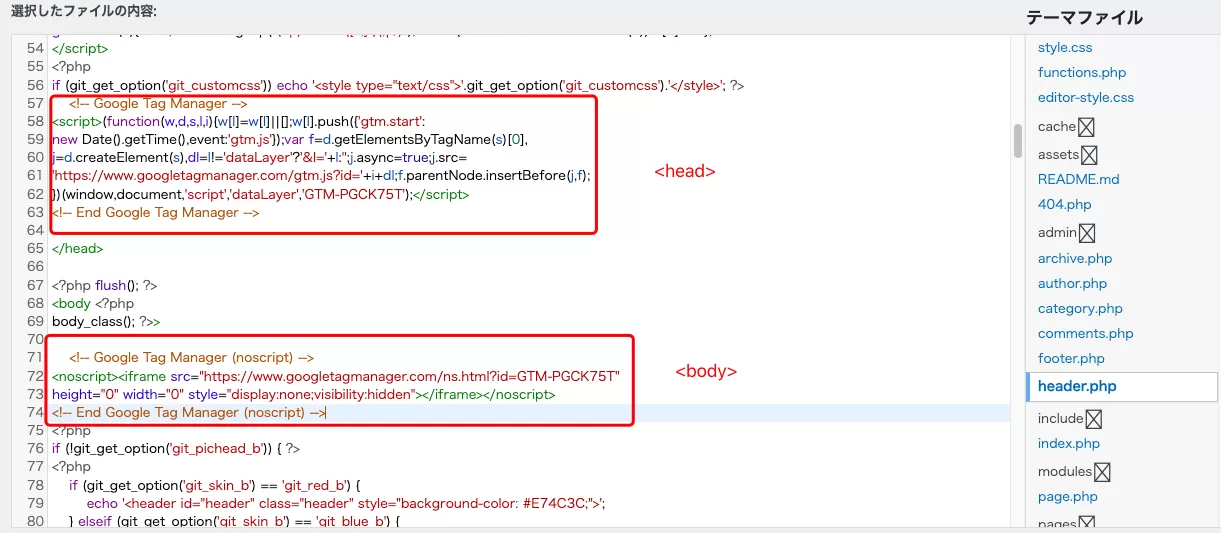
Task: Open editor-style.css file
Action: (x=1086, y=97)
